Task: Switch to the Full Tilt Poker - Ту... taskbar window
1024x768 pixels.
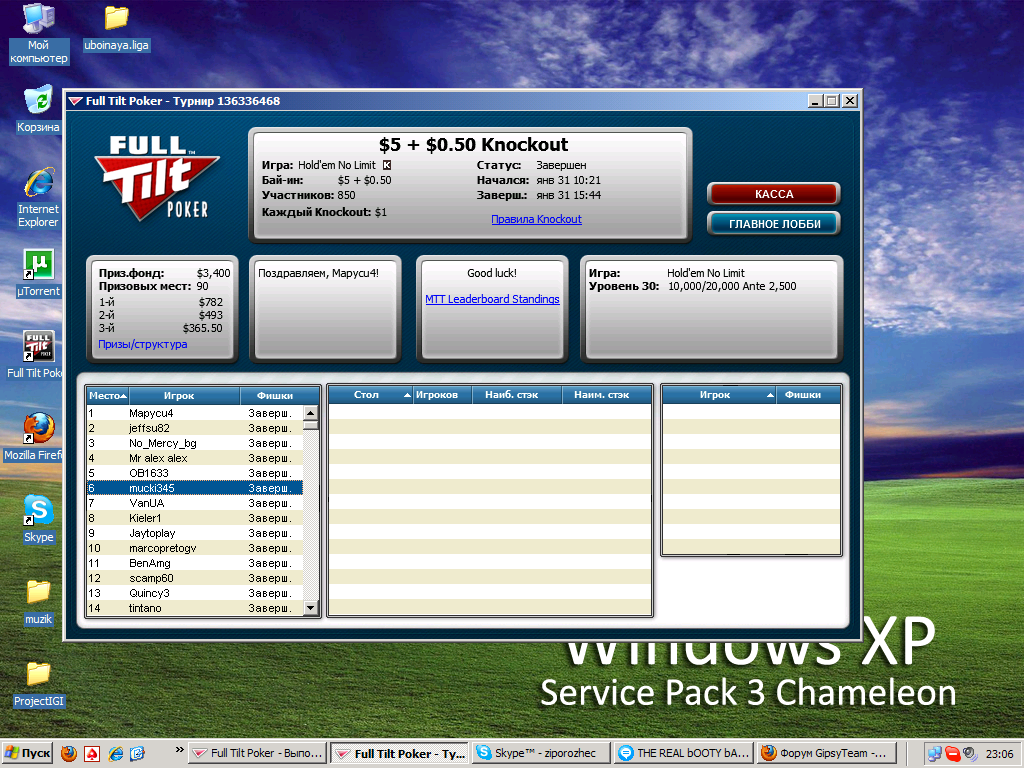Action: 400,754
